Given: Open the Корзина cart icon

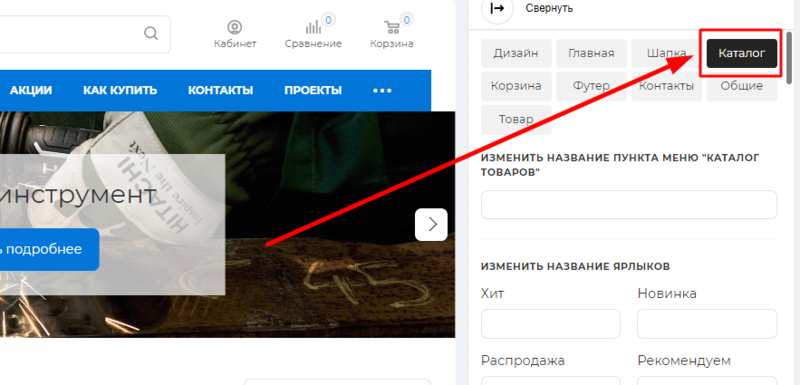Looking at the screenshot, I should pos(391,27).
